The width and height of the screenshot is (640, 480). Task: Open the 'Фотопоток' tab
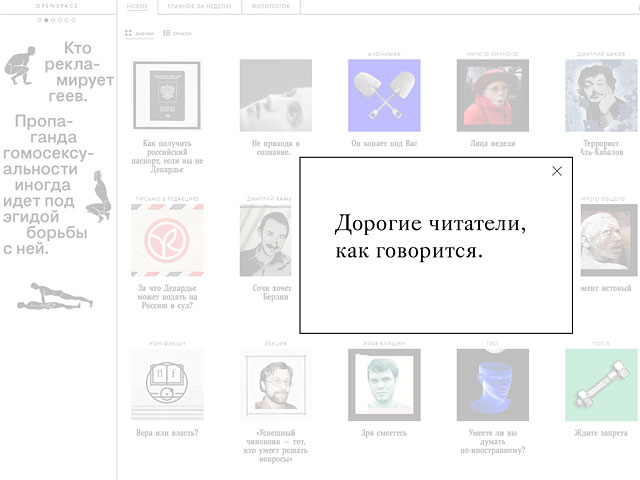[270, 7]
